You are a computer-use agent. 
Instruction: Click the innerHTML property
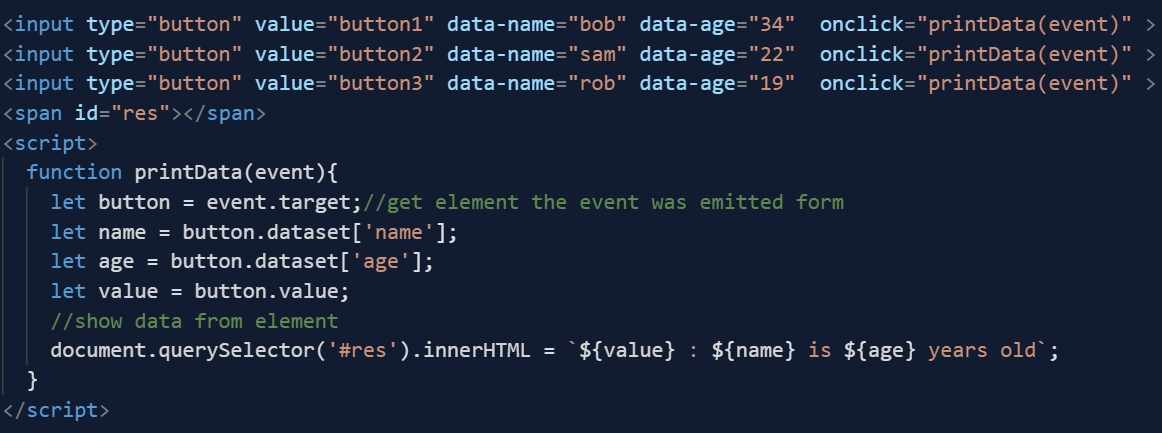(x=467, y=351)
